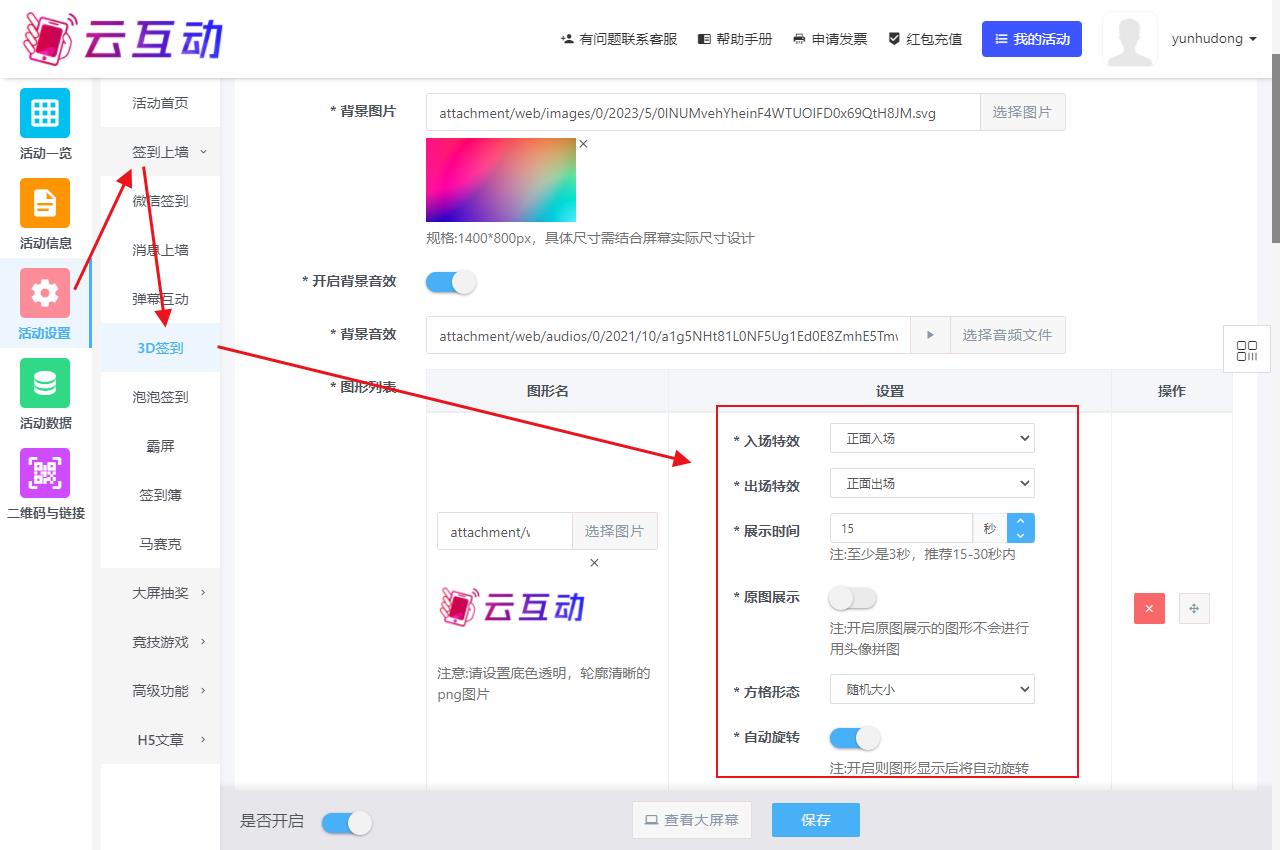Decrease 展示时间 with down arrow
This screenshot has width=1280, height=850.
(x=1021, y=535)
